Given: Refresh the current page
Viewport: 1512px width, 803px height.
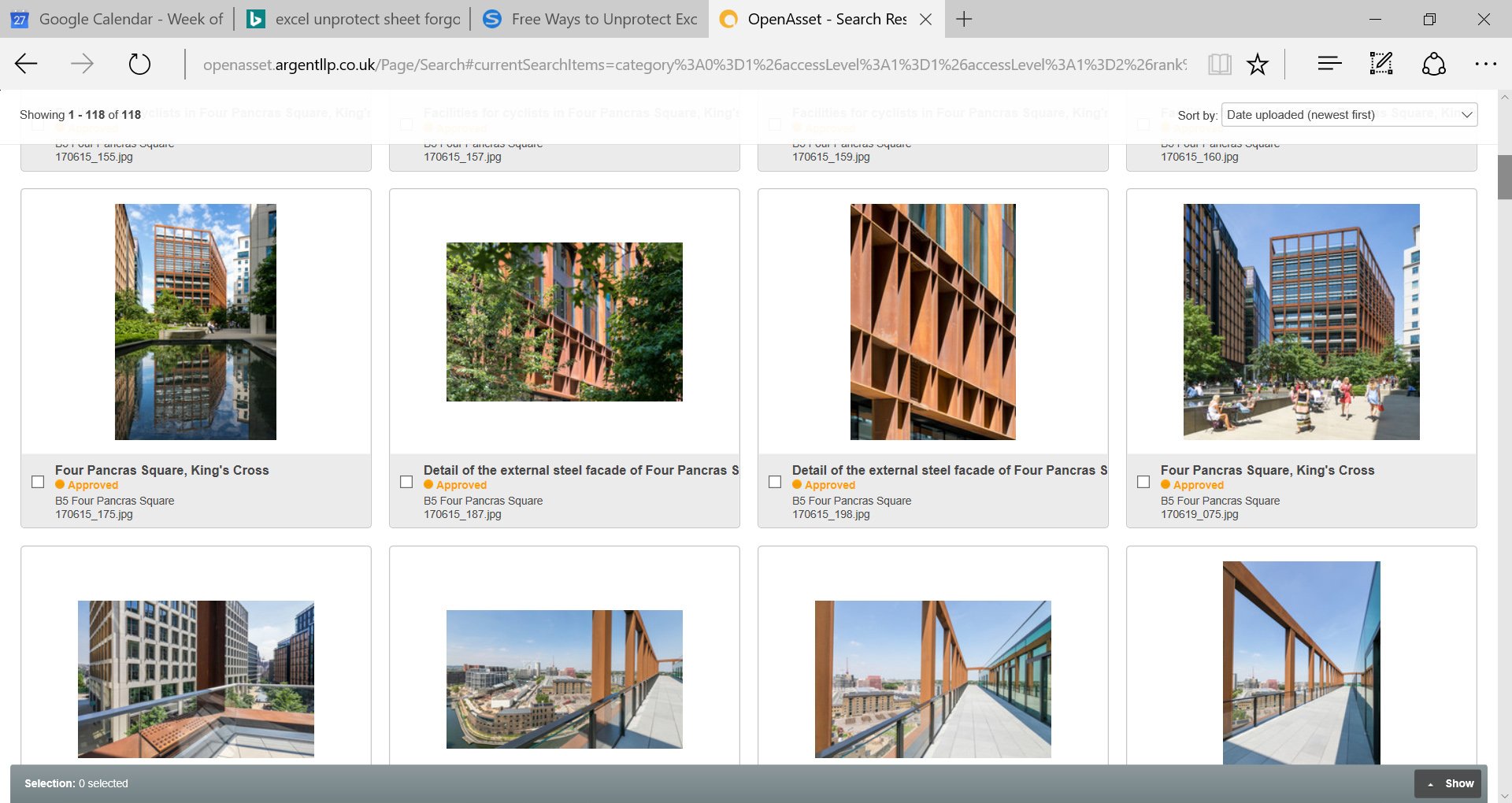Looking at the screenshot, I should click(x=139, y=64).
